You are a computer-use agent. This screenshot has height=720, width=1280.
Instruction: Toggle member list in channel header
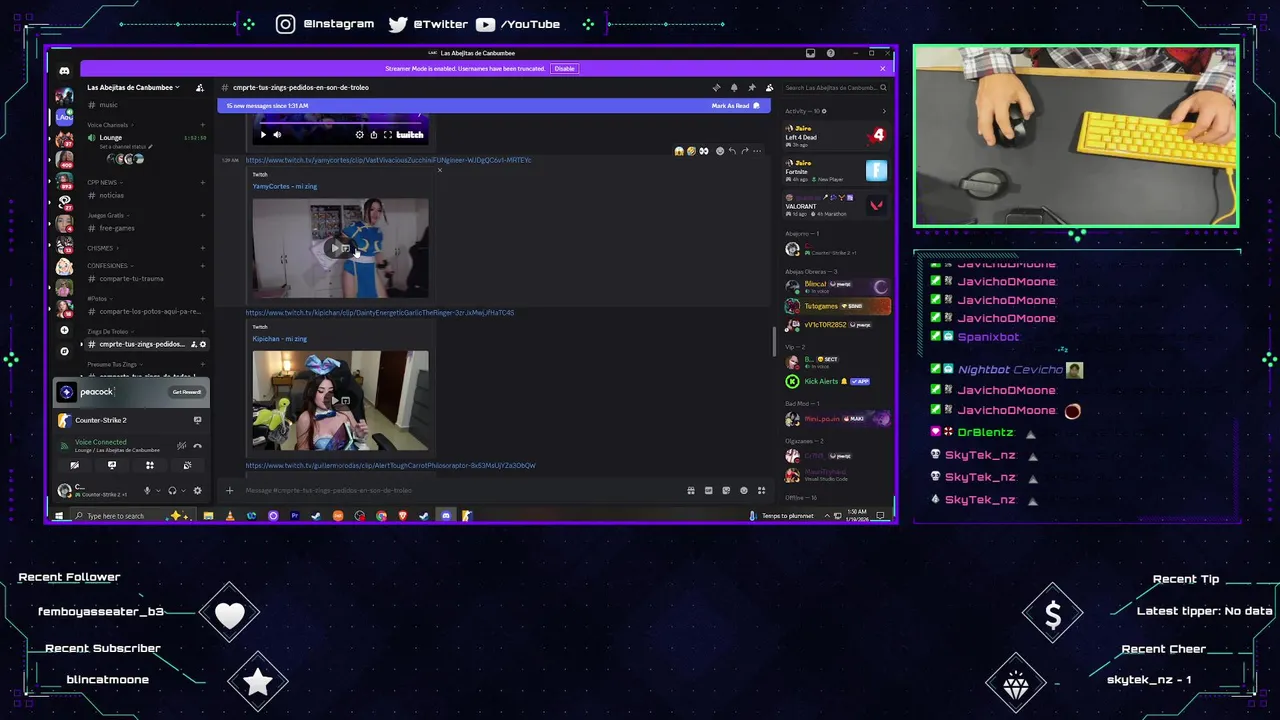tap(769, 87)
